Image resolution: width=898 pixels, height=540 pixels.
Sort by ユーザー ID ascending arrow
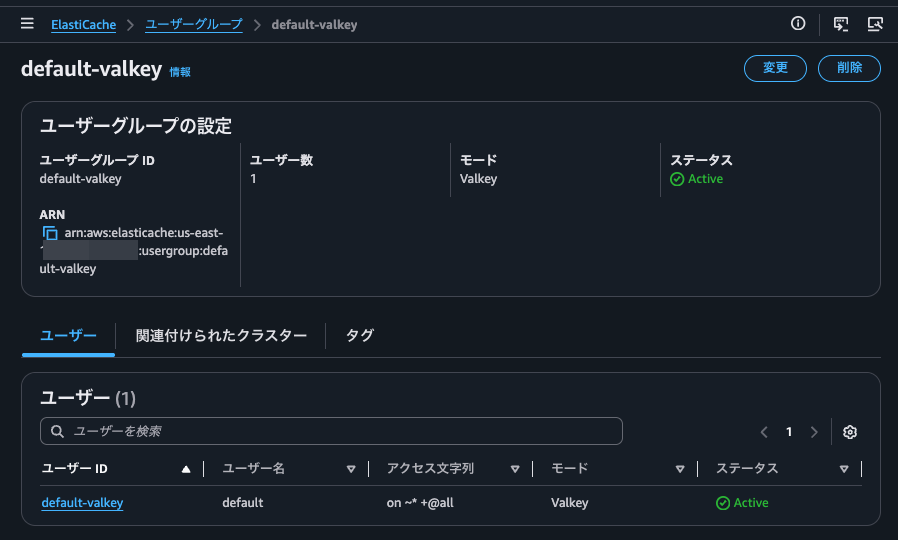click(186, 469)
